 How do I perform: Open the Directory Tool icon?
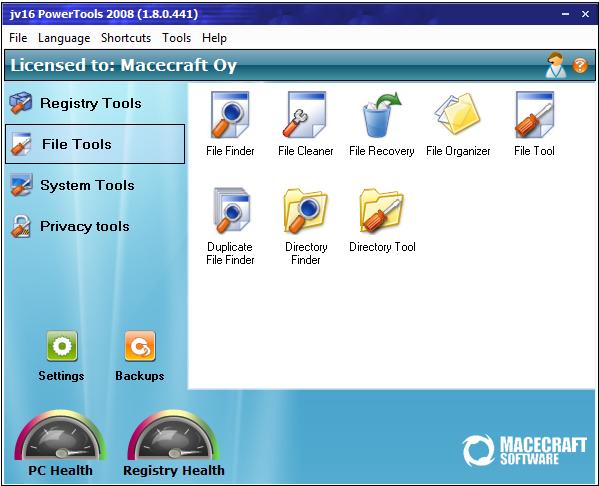coord(382,210)
